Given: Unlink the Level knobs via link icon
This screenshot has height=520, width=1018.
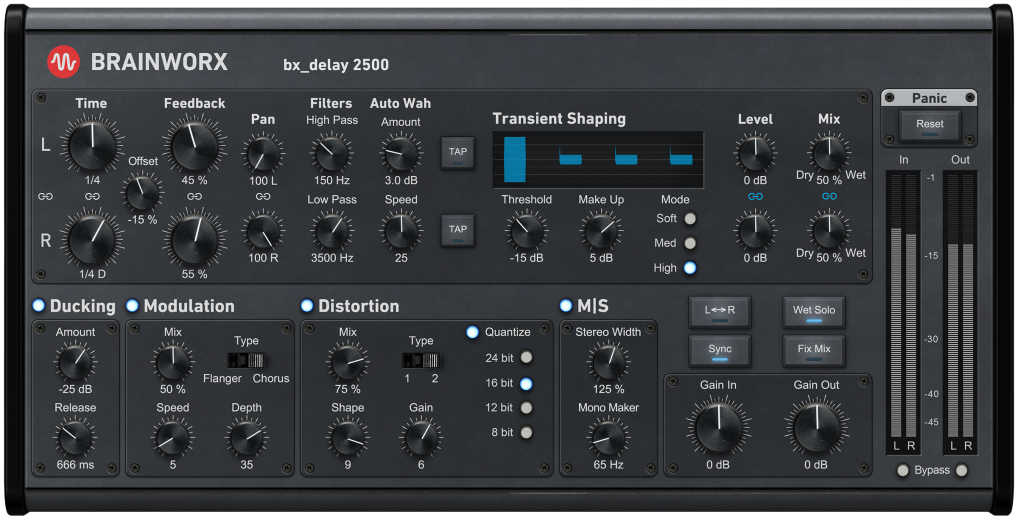Looking at the screenshot, I should (x=755, y=197).
